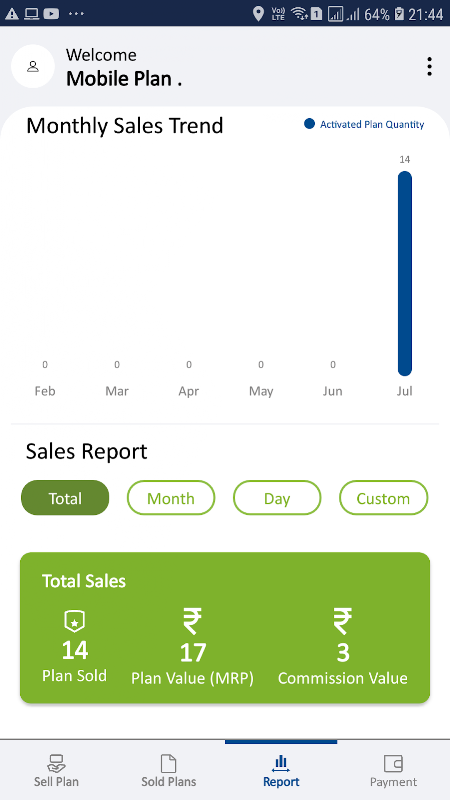Switch sales report to Day

(x=277, y=498)
